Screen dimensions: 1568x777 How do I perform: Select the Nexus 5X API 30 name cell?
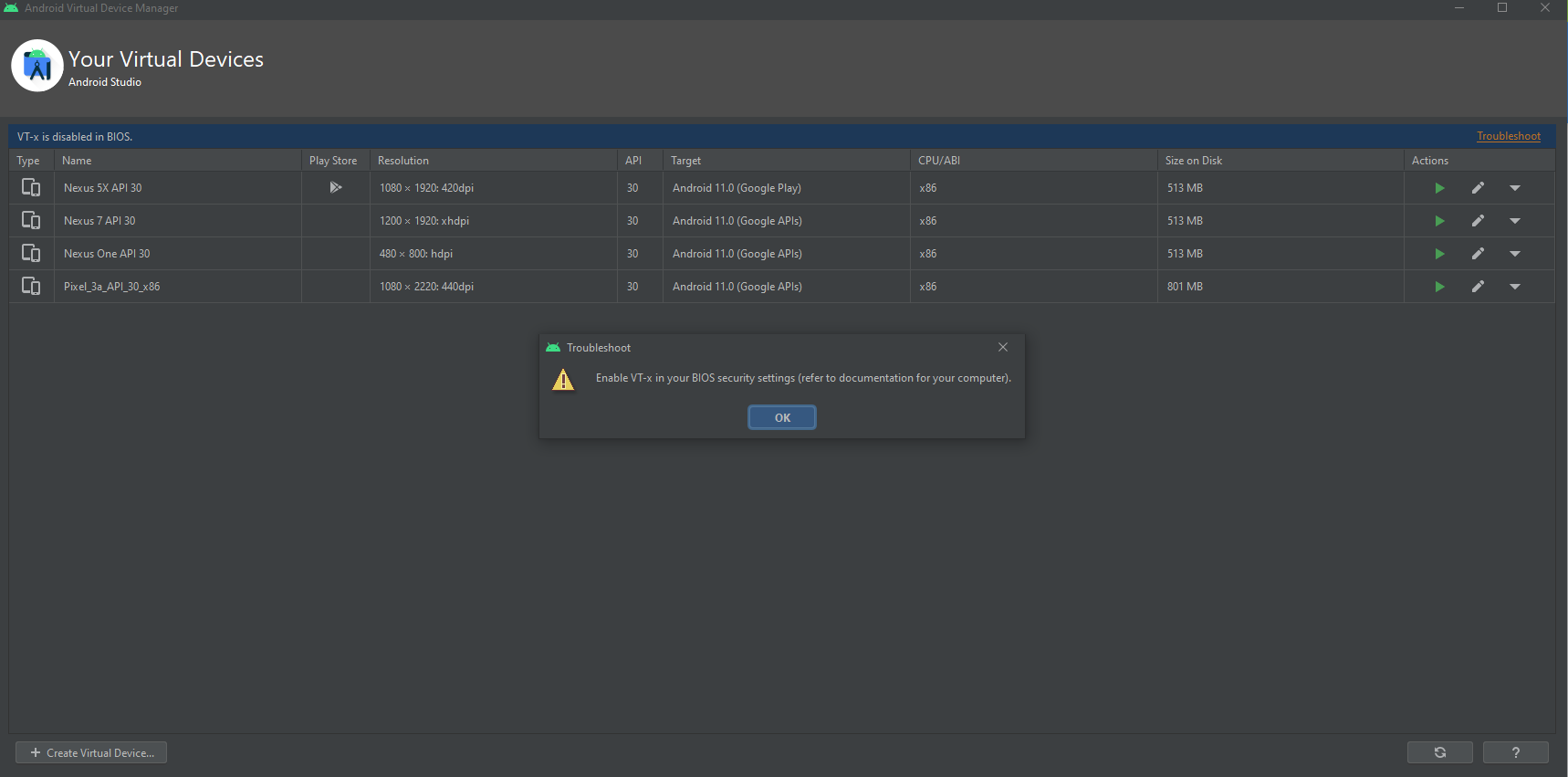[178, 188]
